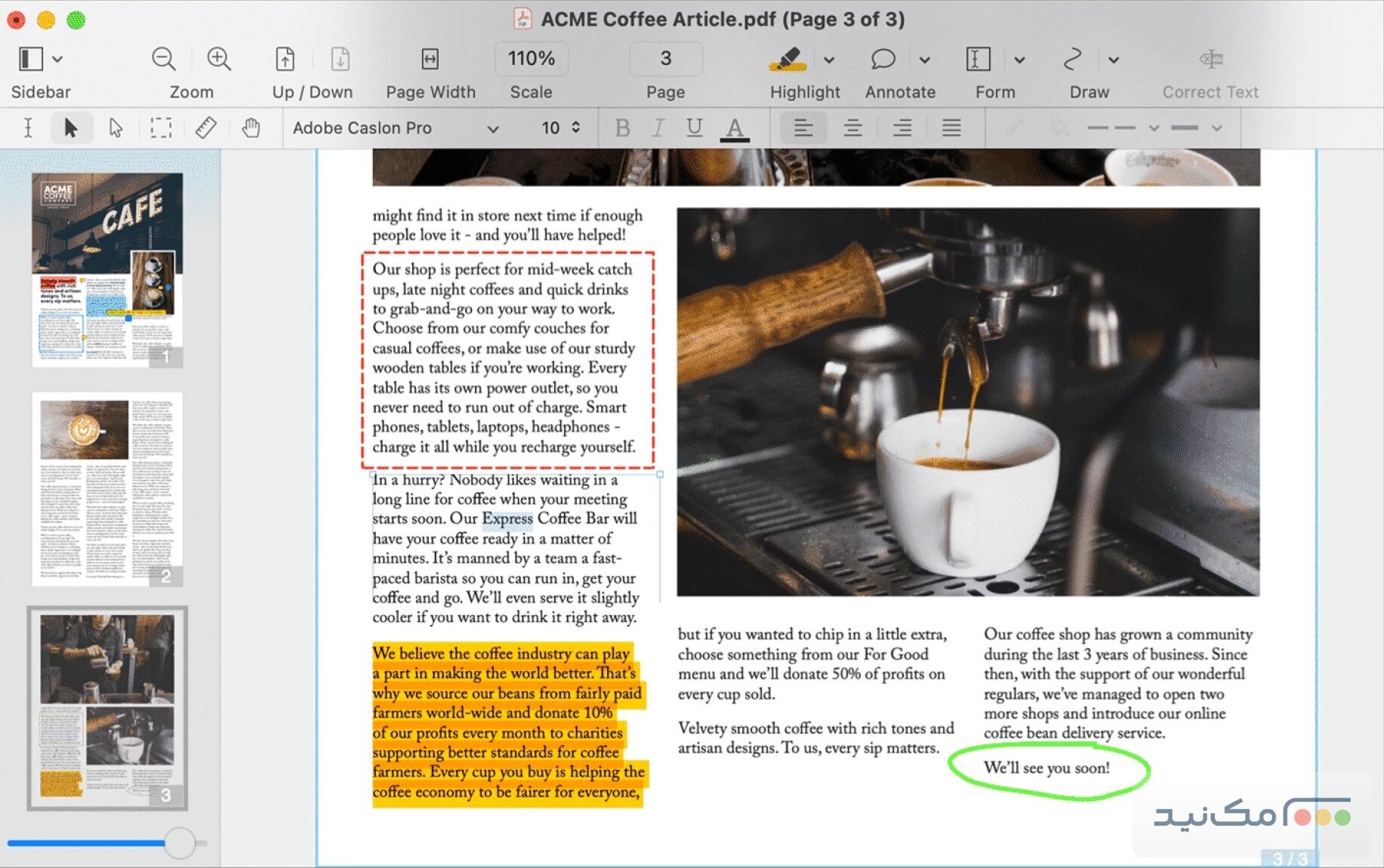1384x868 pixels.
Task: Select page 3 thumbnail in sidebar
Action: coord(107,708)
